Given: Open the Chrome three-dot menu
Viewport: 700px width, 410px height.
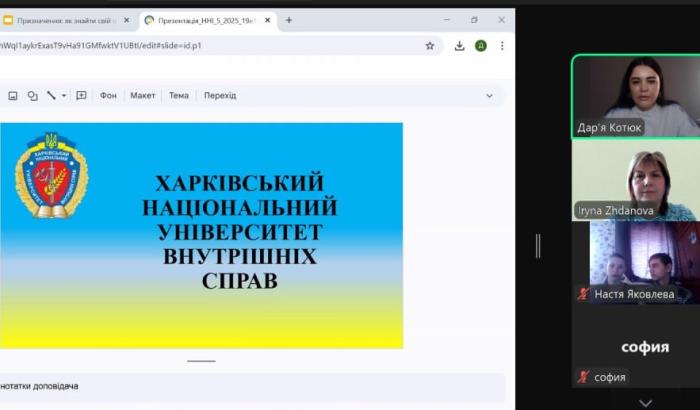Looking at the screenshot, I should click(502, 45).
